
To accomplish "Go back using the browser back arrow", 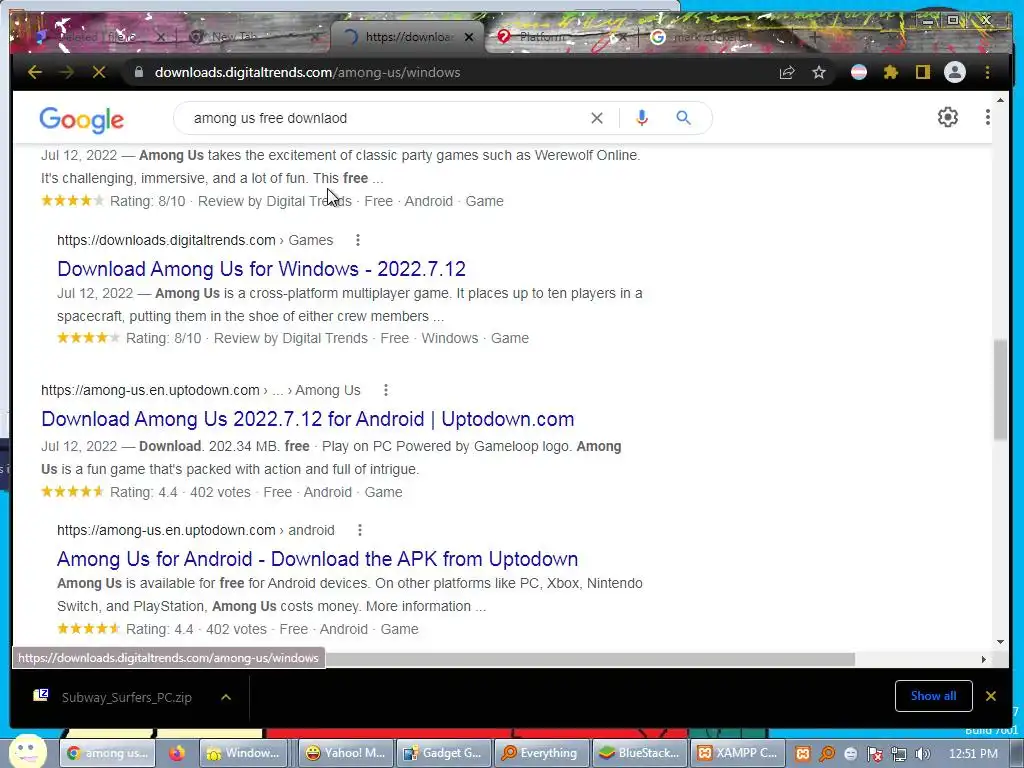I will (x=35, y=72).
